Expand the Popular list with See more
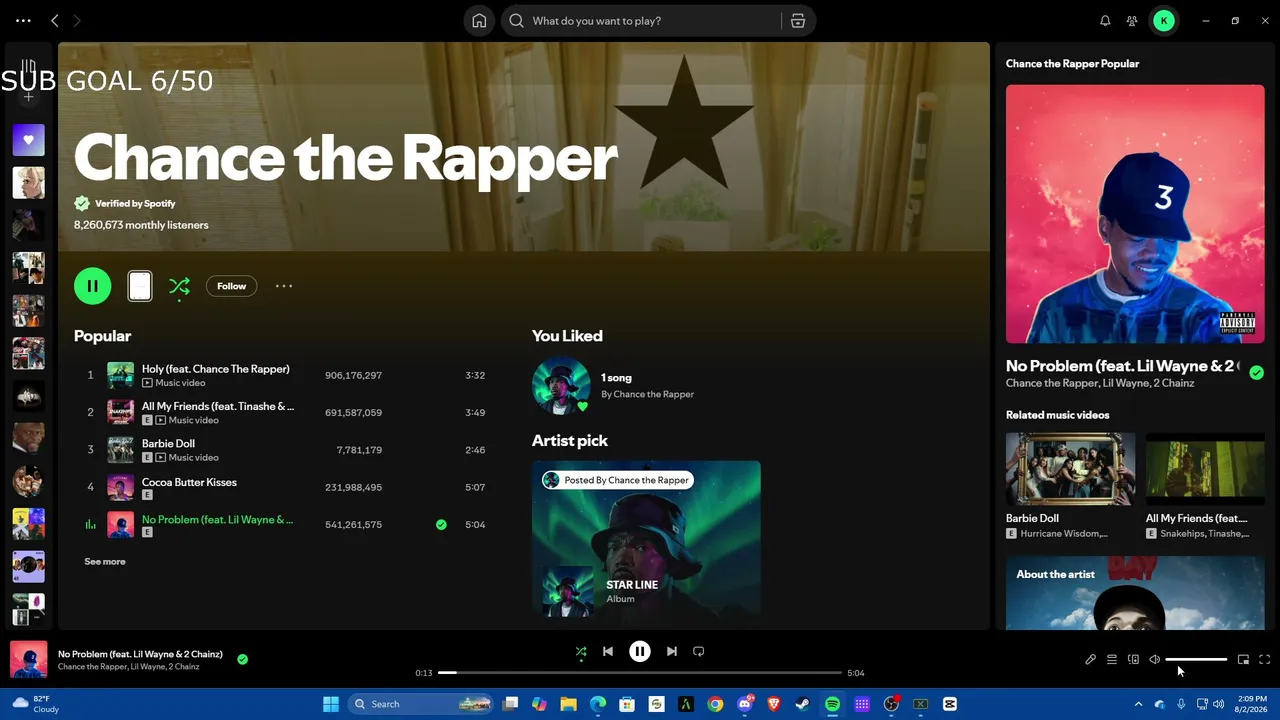The image size is (1280, 720). click(x=105, y=562)
